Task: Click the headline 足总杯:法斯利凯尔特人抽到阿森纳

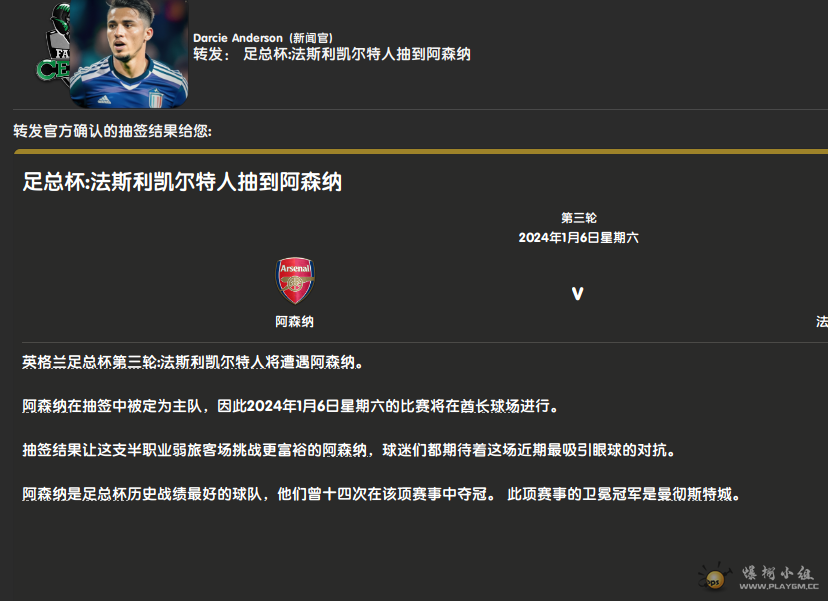Action: point(182,182)
